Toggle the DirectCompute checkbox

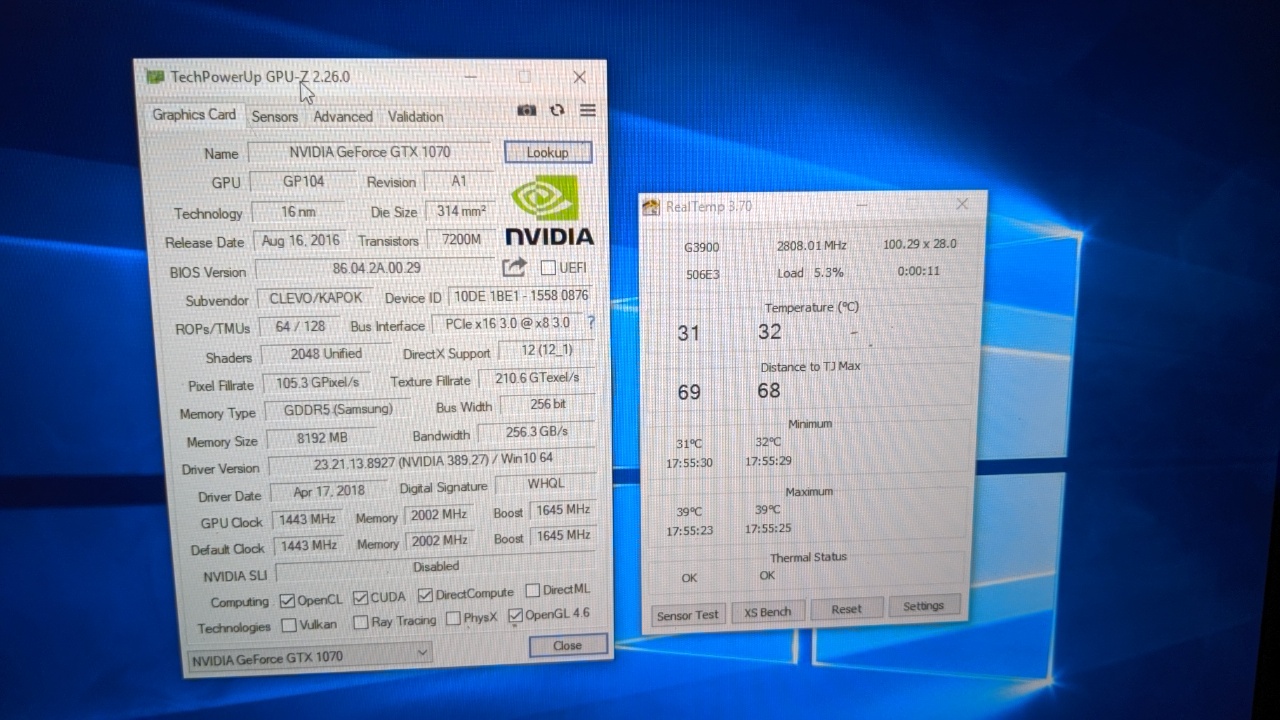click(426, 594)
